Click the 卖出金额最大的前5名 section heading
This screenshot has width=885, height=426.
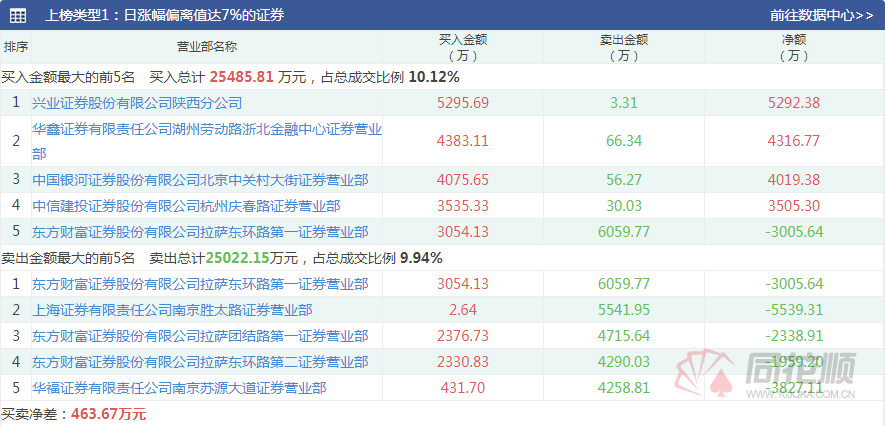[68, 258]
